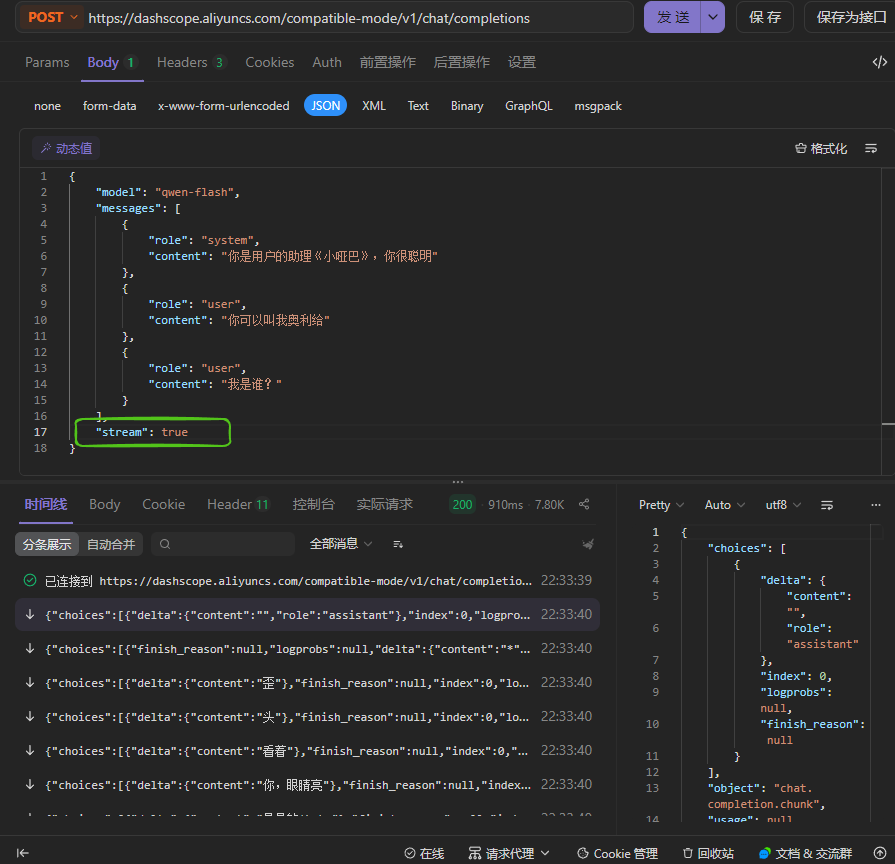Click the 保存为接口 button

[x=851, y=17]
